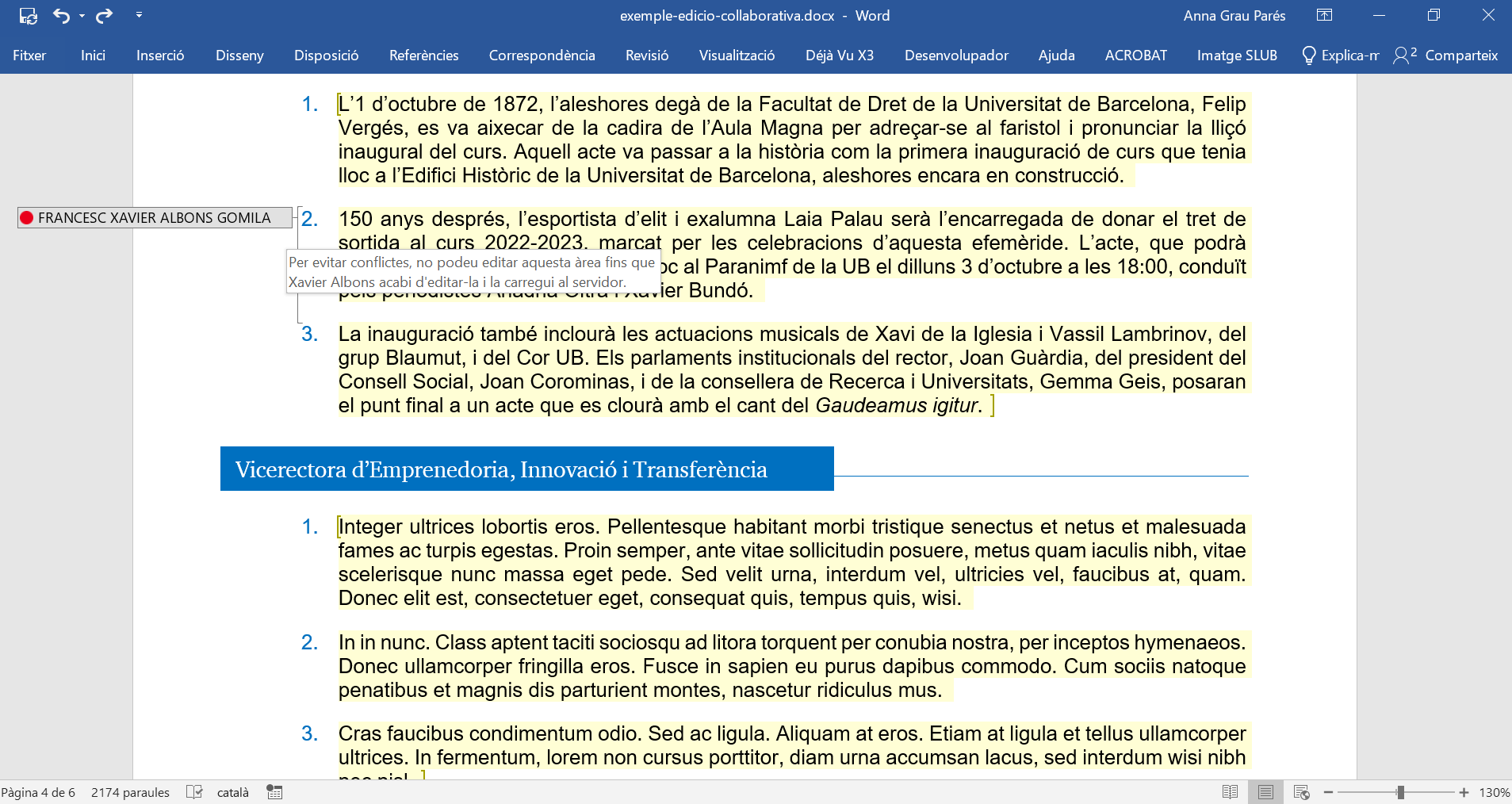Open the Referències ribbon tab

(423, 56)
